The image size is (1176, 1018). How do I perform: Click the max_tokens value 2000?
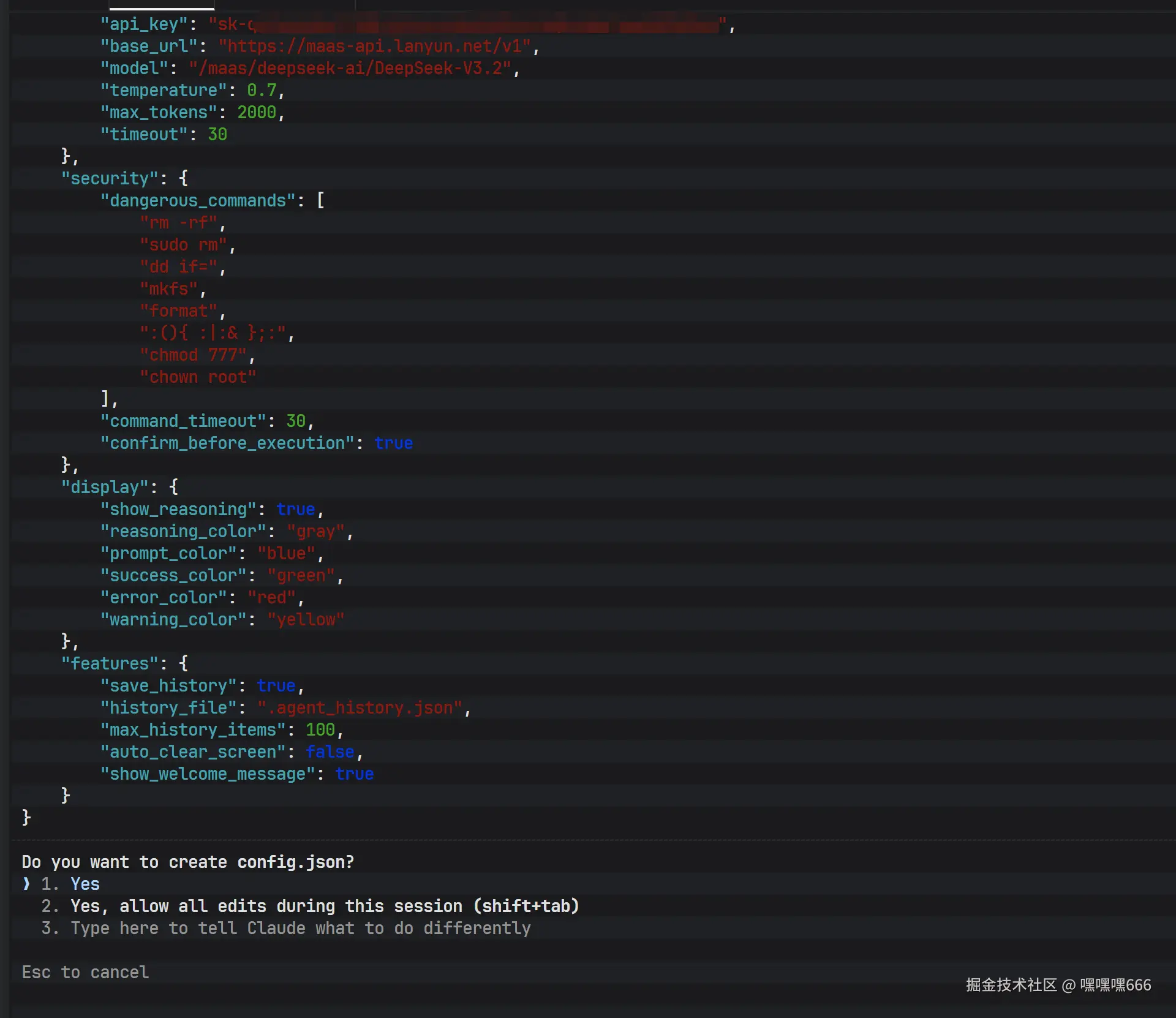pos(256,112)
